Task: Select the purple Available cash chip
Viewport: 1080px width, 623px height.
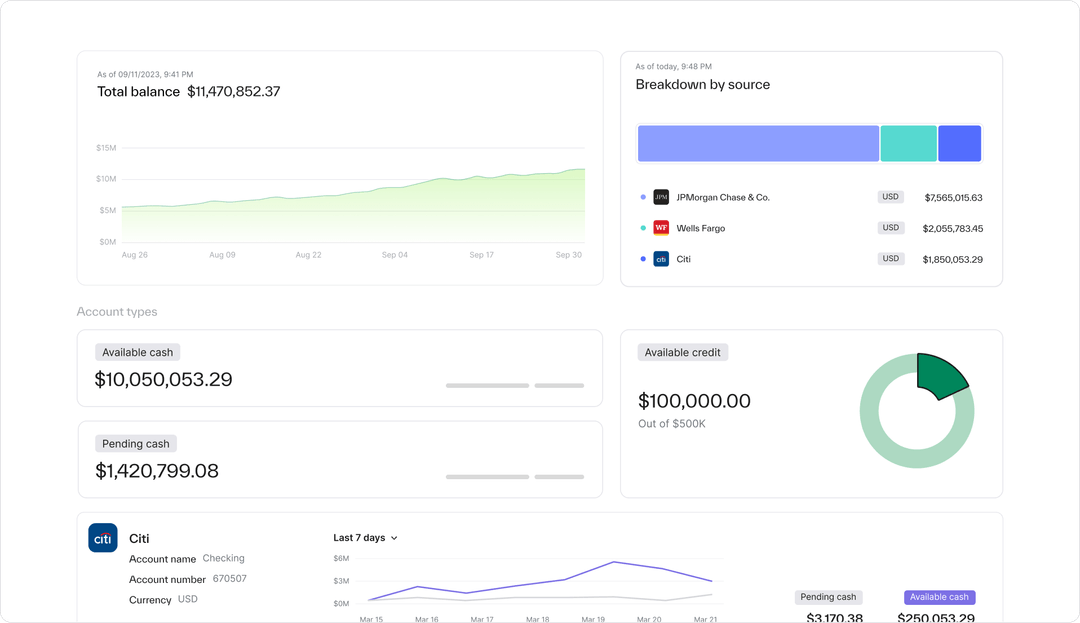Action: click(x=939, y=597)
